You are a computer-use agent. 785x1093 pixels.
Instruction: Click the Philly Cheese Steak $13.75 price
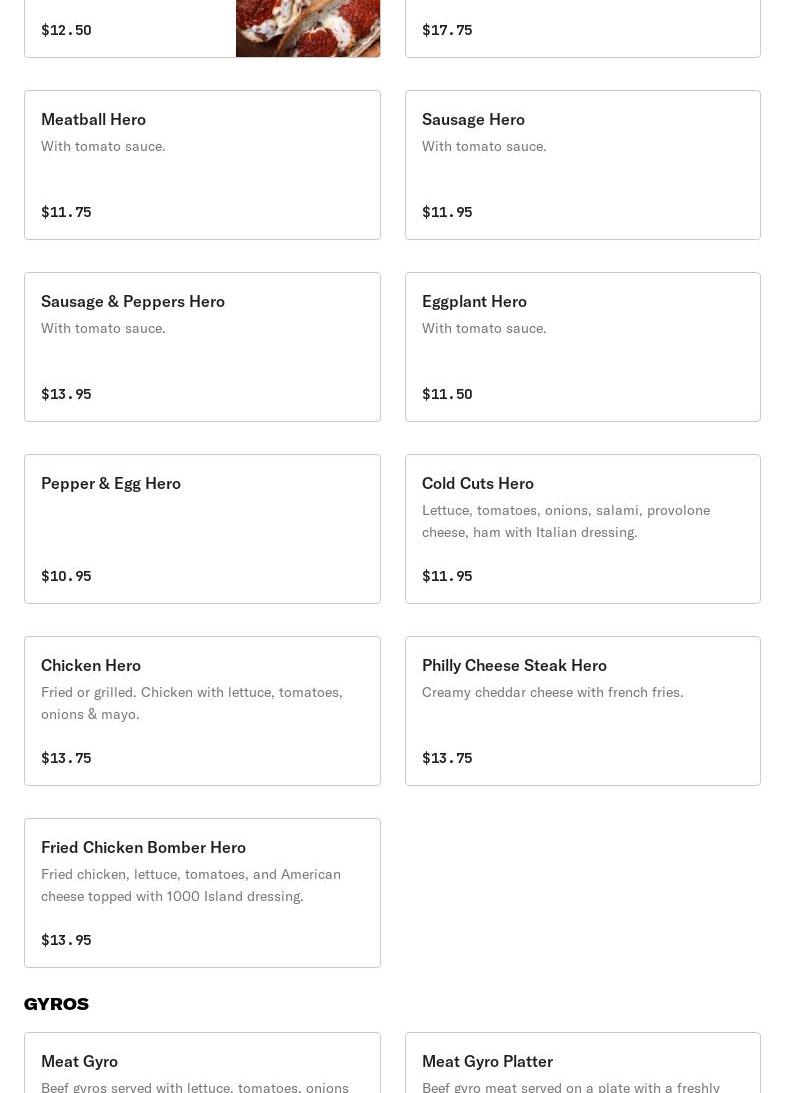coord(447,758)
